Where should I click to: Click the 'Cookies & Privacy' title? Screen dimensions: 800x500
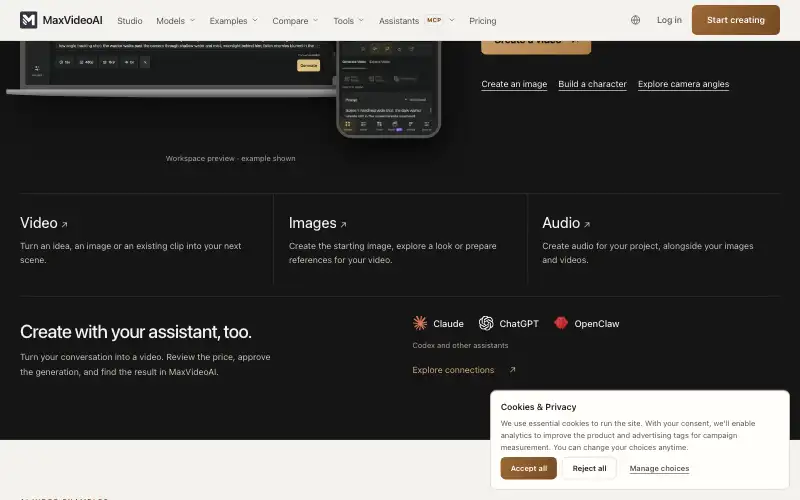pos(538,407)
